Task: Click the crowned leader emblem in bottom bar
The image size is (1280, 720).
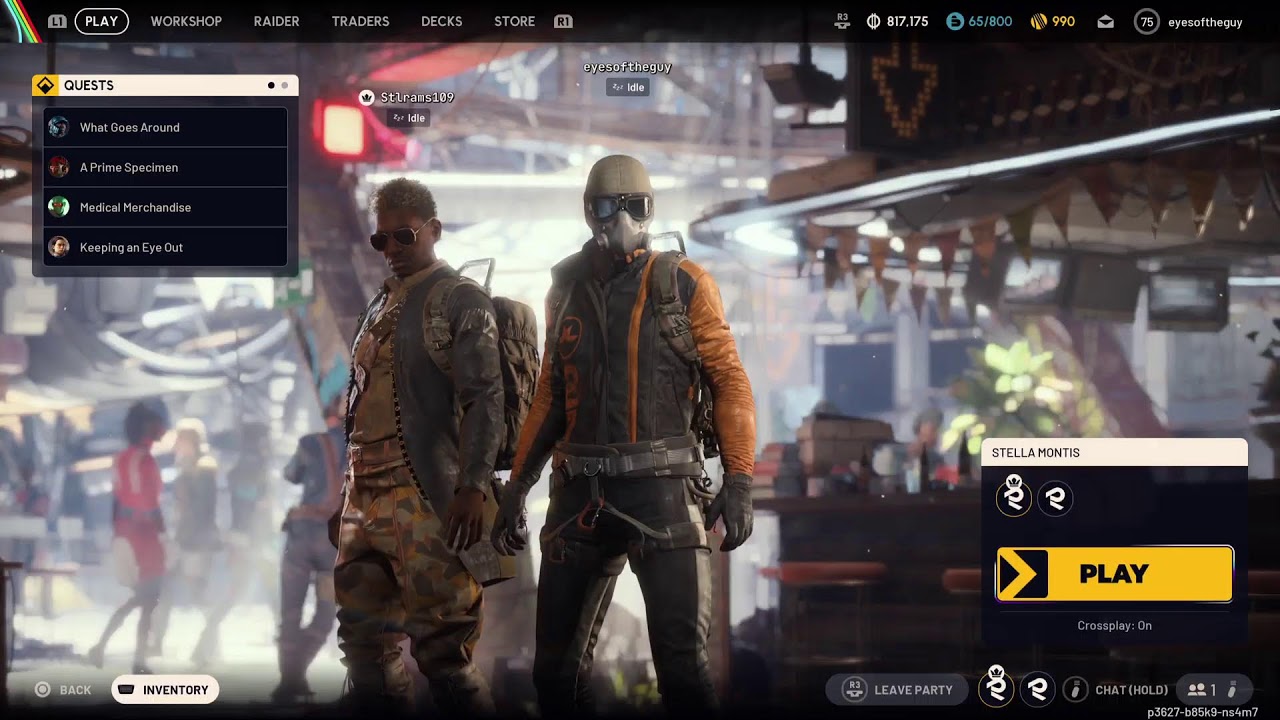Action: [x=996, y=687]
